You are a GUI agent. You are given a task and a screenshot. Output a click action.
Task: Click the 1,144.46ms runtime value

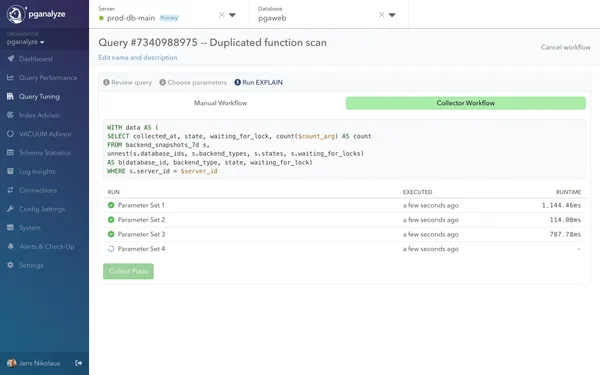561,205
